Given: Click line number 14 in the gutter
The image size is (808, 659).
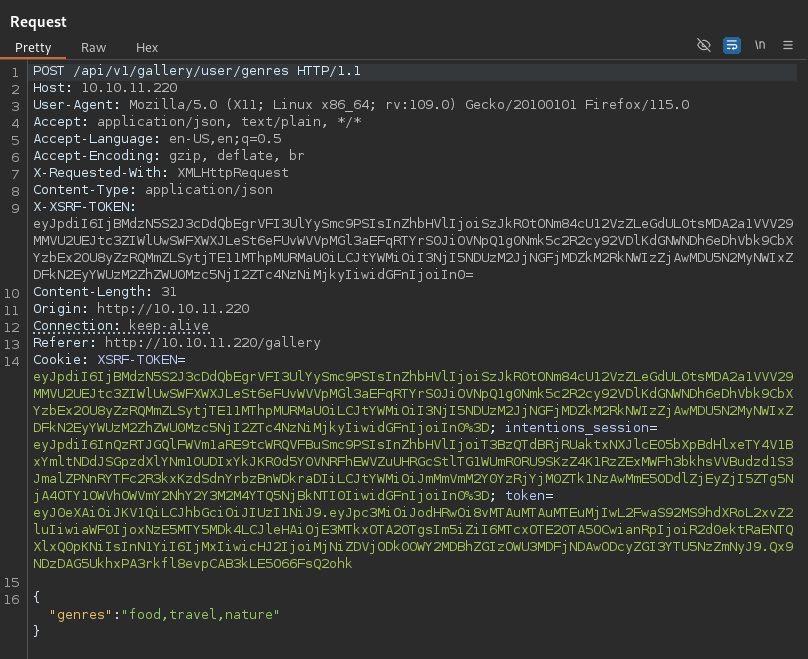Looking at the screenshot, I should click(14, 360).
